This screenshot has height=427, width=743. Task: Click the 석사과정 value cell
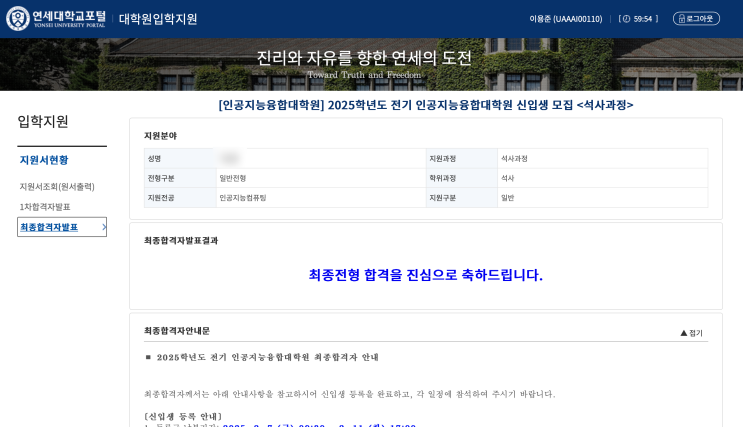point(603,158)
